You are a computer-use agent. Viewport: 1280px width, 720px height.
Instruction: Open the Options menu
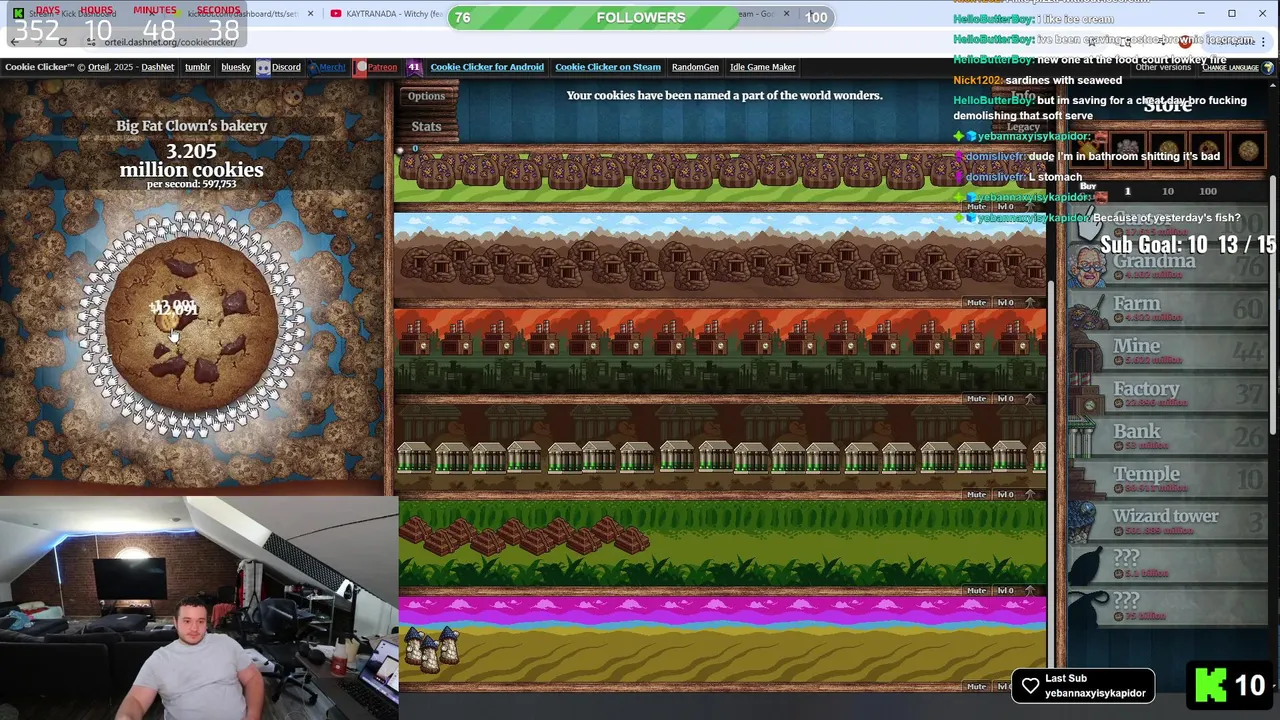426,96
